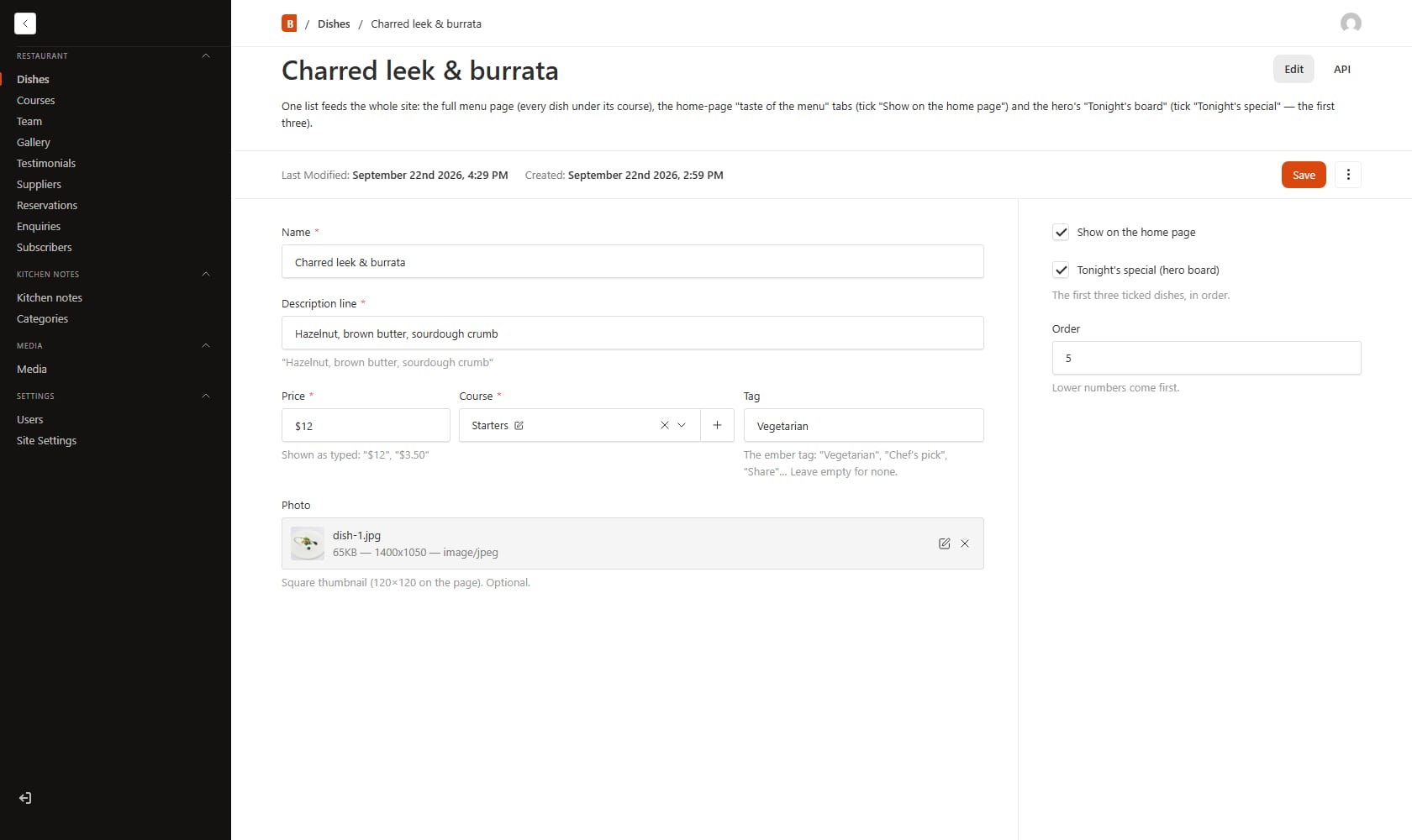1412x840 pixels.
Task: Click the Description line input field
Action: click(x=632, y=333)
